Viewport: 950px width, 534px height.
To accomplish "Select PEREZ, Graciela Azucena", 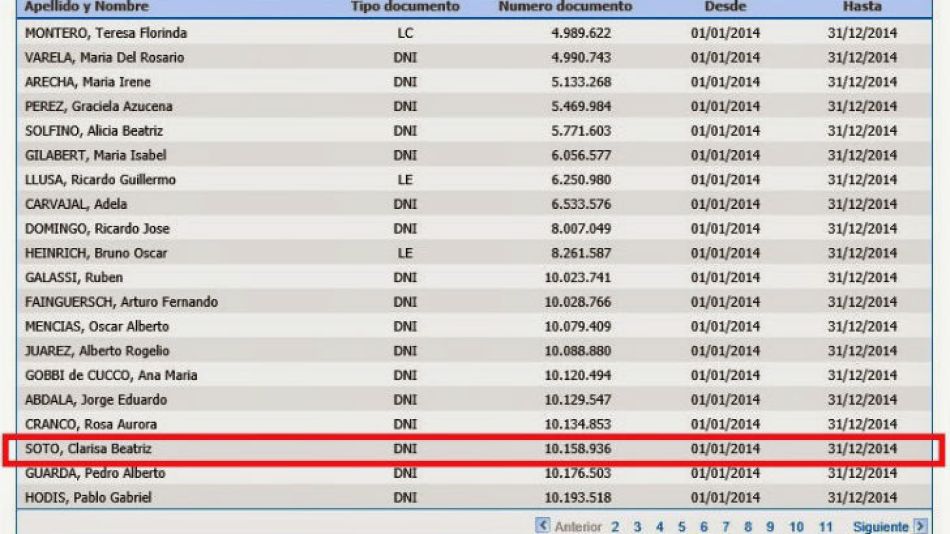I will [99, 106].
